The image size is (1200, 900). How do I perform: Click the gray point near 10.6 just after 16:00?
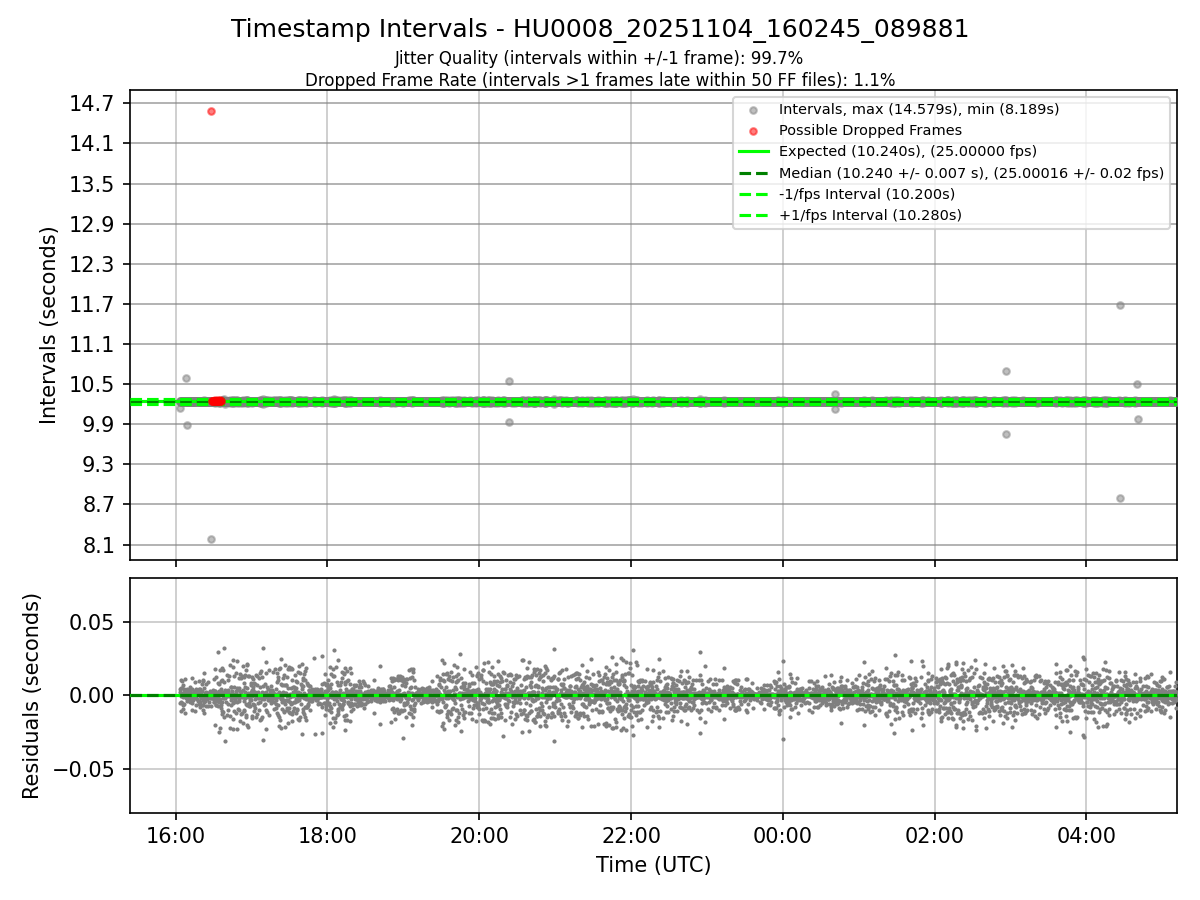coord(186,378)
